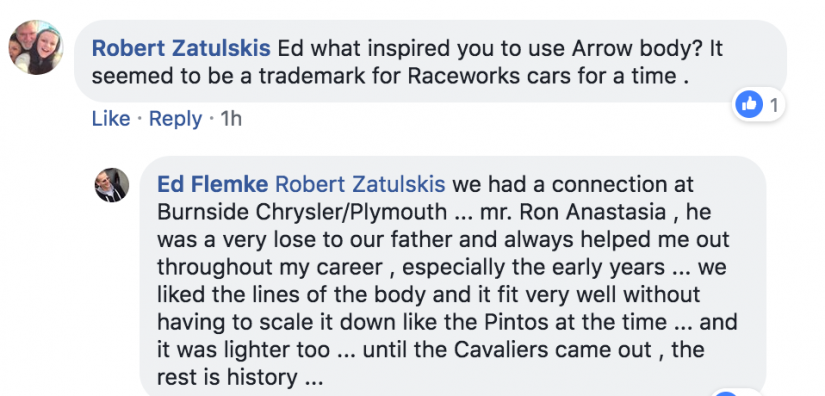Open Robert Zatulskis's profile picture
Viewport: 825px width, 396px height.
tap(36, 47)
